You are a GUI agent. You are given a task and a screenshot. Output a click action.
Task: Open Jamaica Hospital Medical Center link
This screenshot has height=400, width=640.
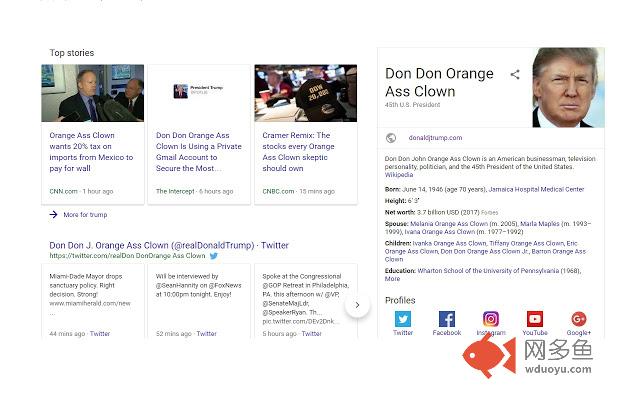click(536, 189)
